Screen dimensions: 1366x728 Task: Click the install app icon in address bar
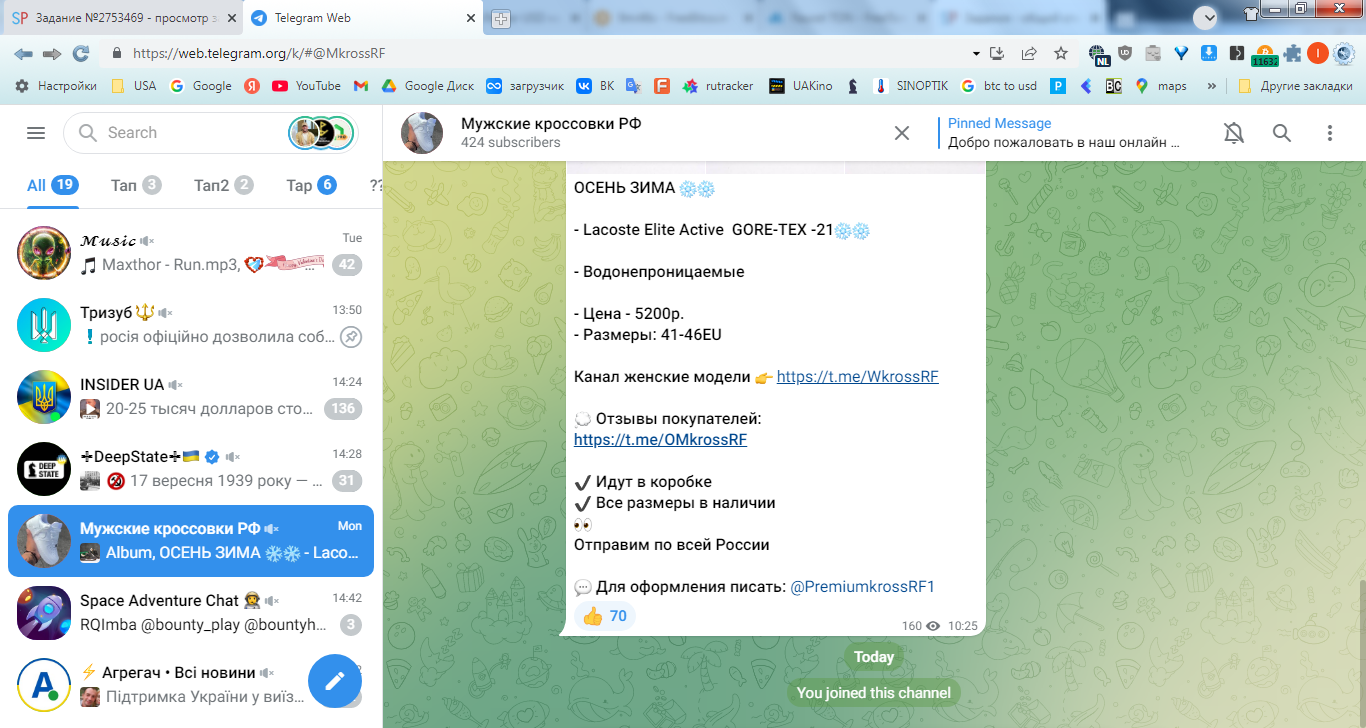click(997, 53)
